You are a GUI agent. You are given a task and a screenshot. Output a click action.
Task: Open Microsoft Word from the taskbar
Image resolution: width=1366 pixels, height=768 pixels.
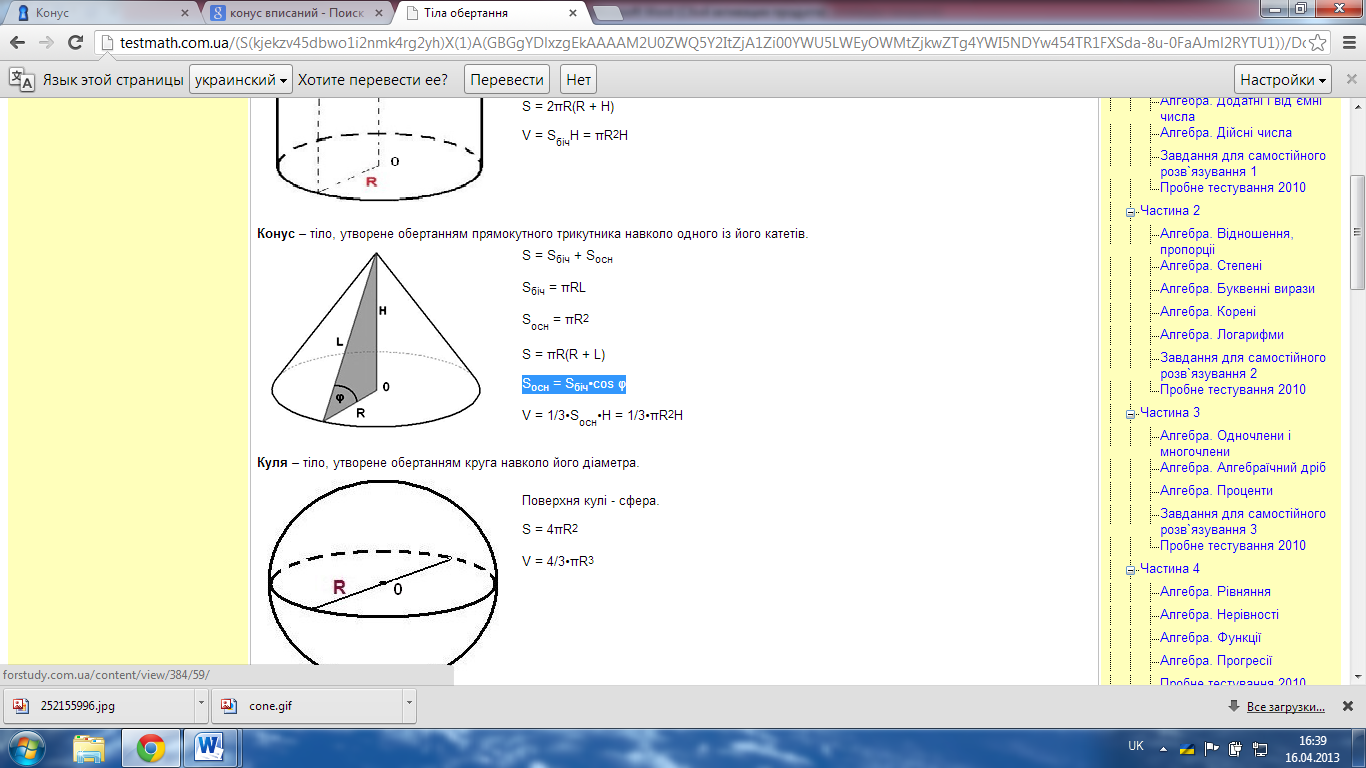[x=211, y=748]
